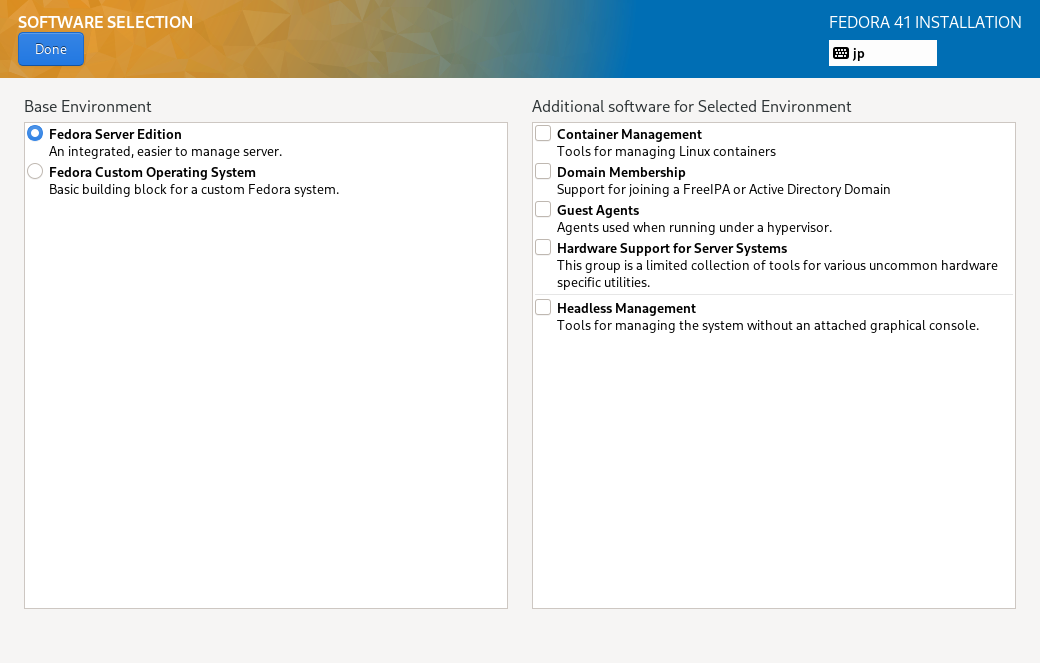Click the 'SOFTWARE SELECTION' title

(x=105, y=23)
